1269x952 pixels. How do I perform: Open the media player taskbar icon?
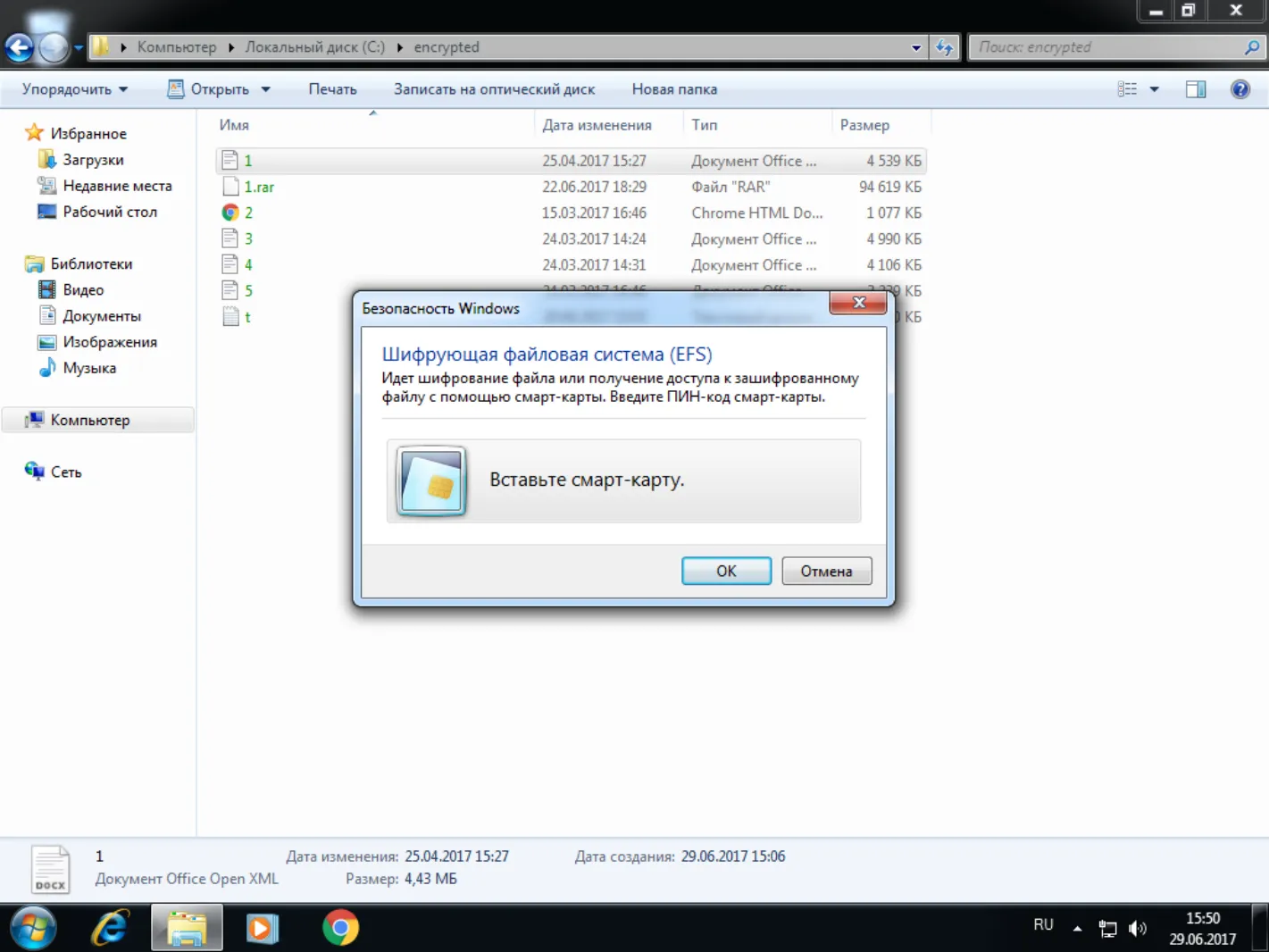pyautogui.click(x=263, y=928)
